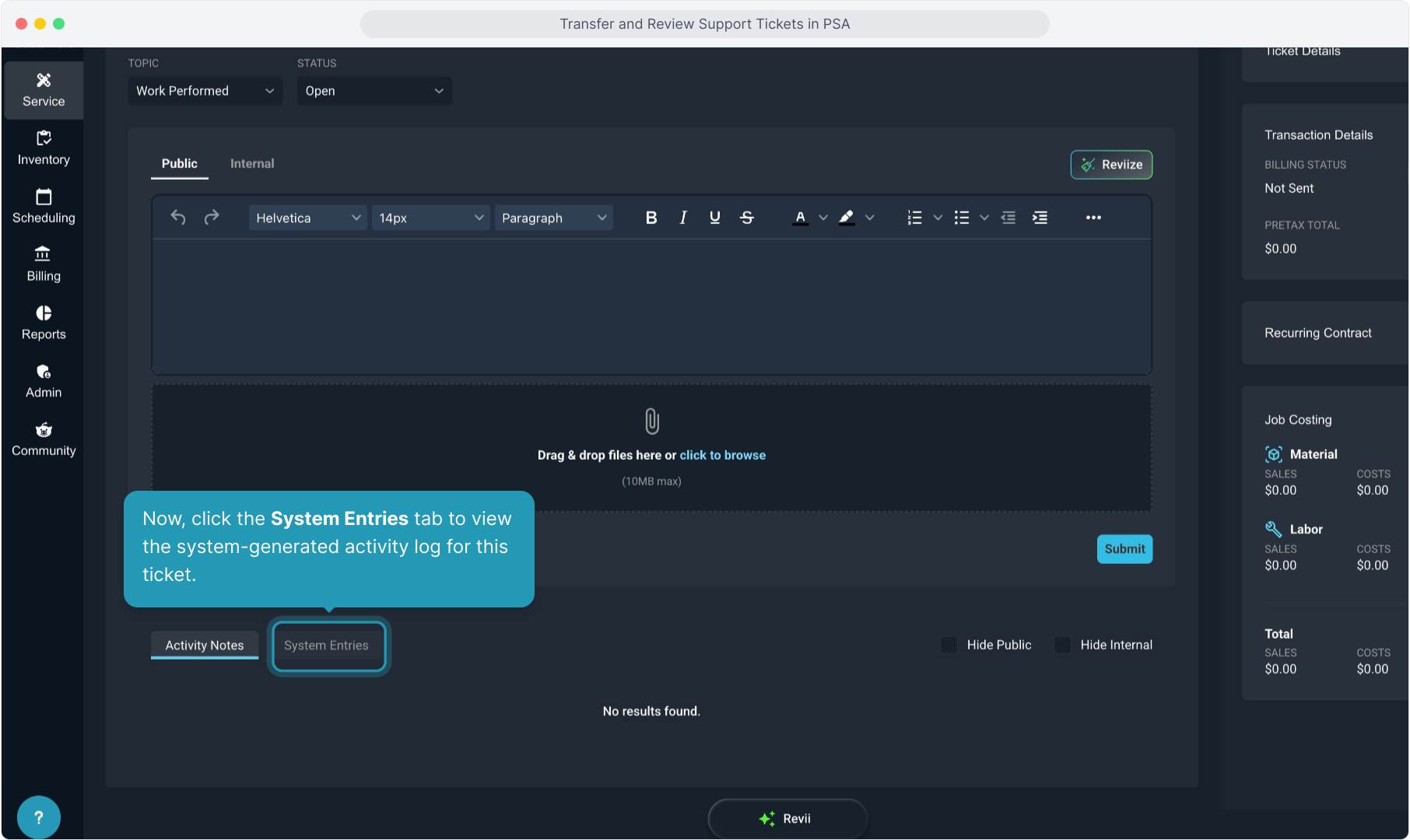Viewport: 1410px width, 840px height.
Task: Open the Helvetica font family dropdown
Action: pos(307,218)
